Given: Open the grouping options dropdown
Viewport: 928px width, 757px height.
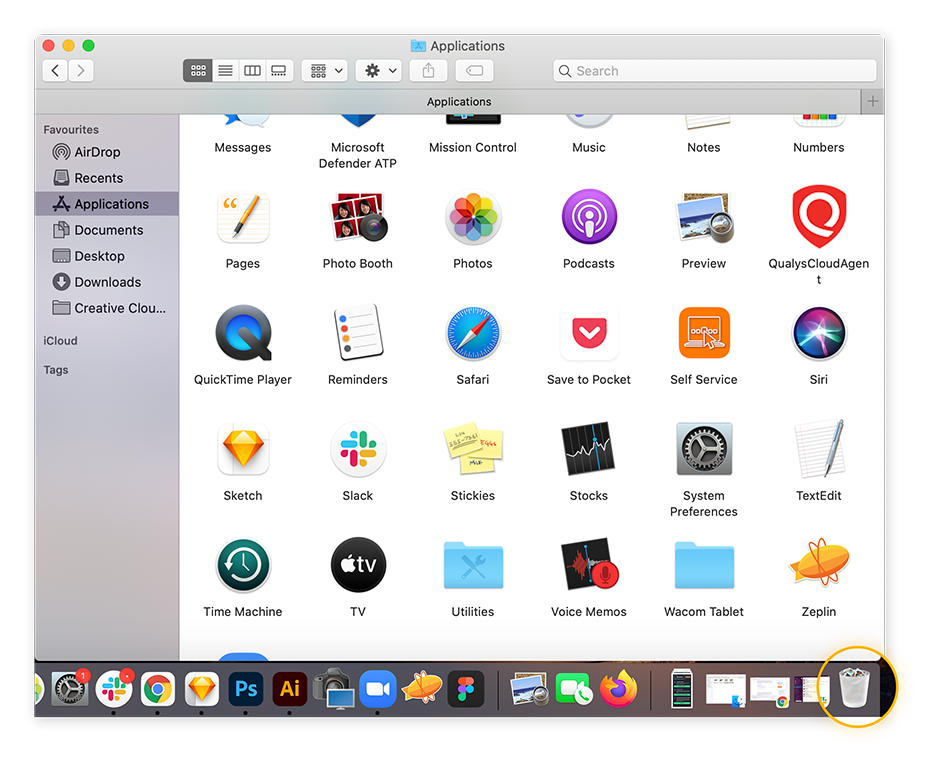Looking at the screenshot, I should click(325, 70).
